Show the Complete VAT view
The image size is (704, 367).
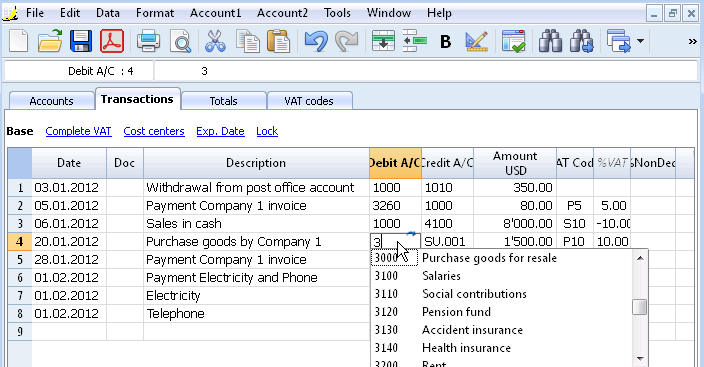(x=78, y=131)
